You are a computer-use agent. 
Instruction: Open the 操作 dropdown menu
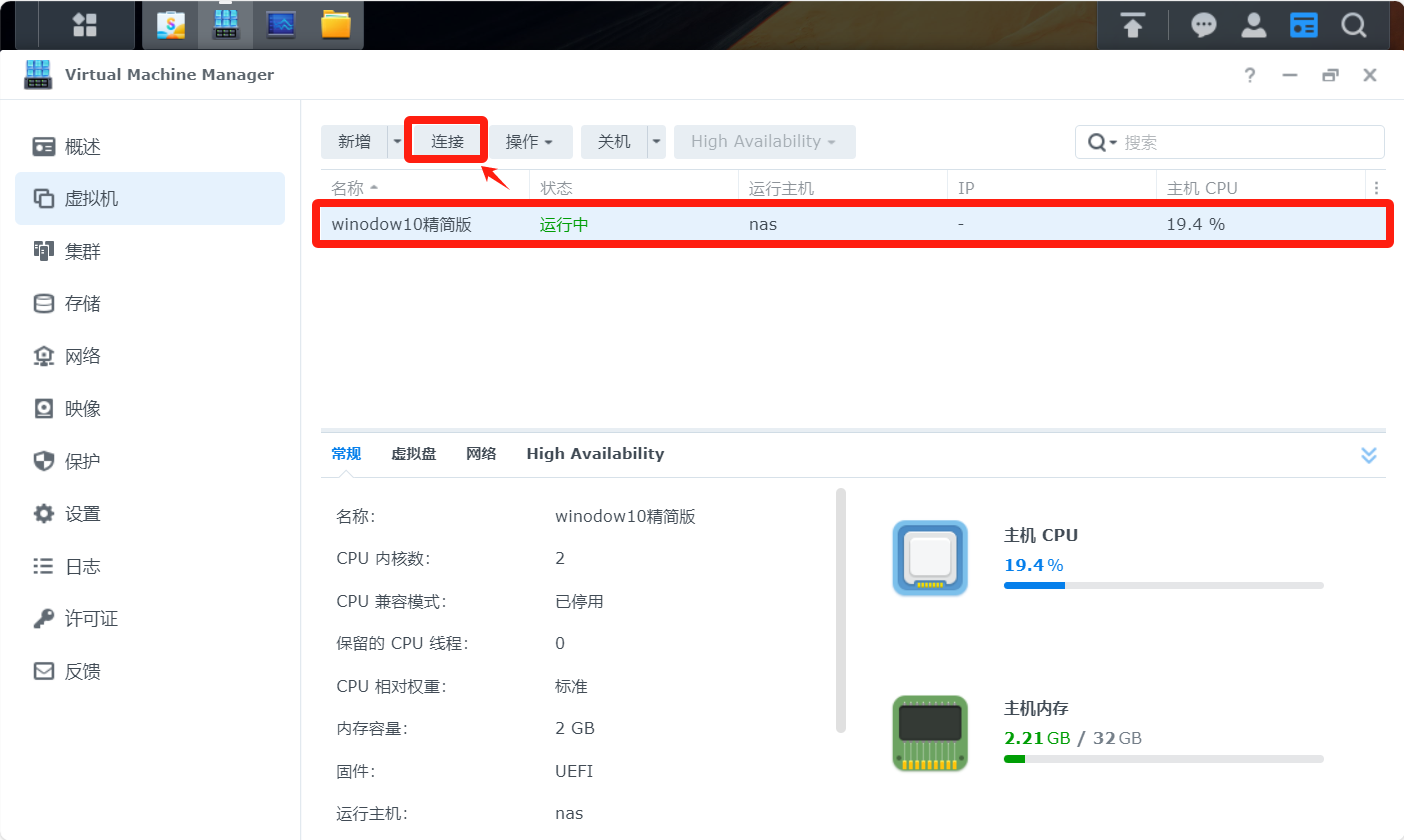(x=530, y=142)
